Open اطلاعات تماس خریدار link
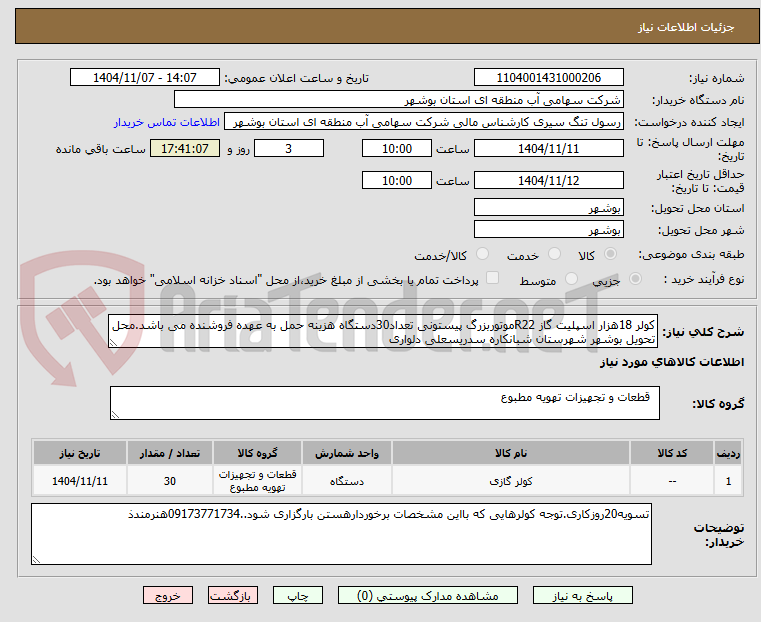Screen dimensions: 761x622 point(167,122)
